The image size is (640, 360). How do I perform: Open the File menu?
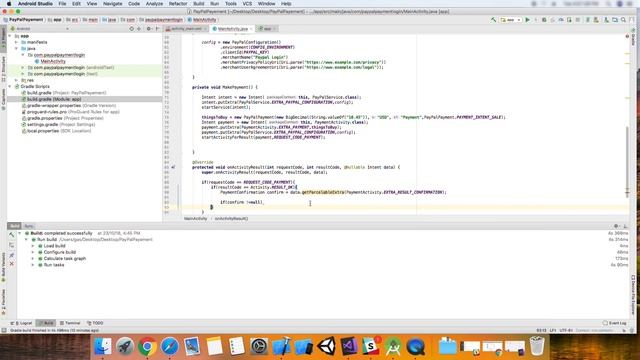pos(62,4)
